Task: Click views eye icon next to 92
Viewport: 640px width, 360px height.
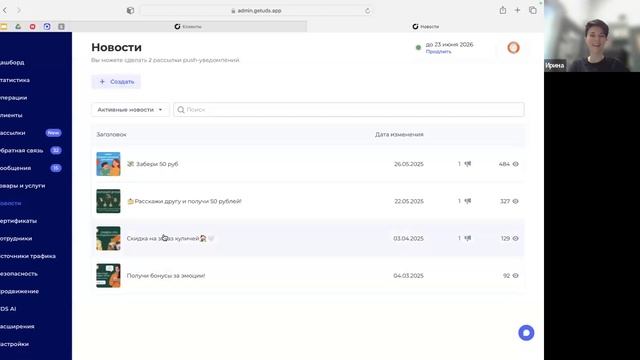Action: click(516, 276)
